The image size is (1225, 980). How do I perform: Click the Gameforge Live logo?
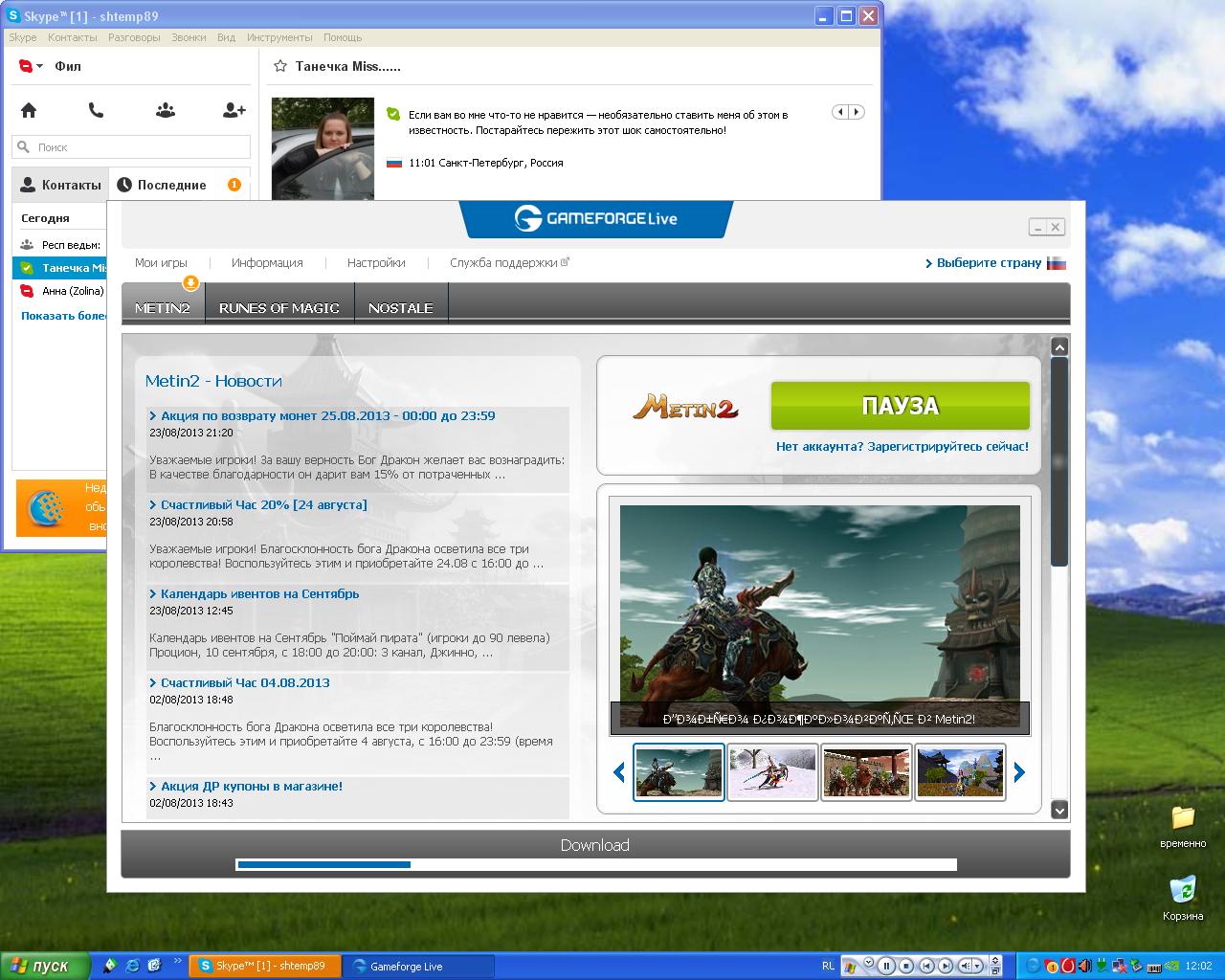point(595,218)
